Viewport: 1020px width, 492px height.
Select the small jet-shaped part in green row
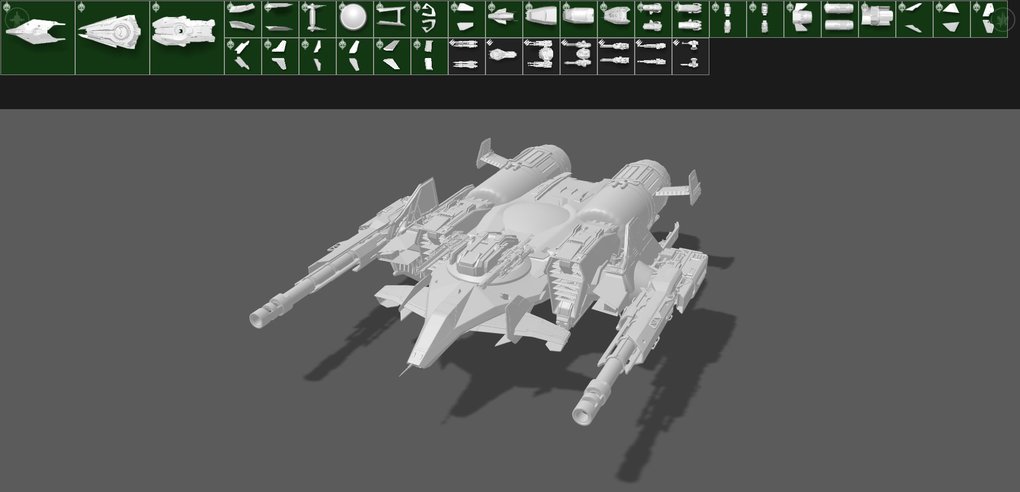point(505,19)
